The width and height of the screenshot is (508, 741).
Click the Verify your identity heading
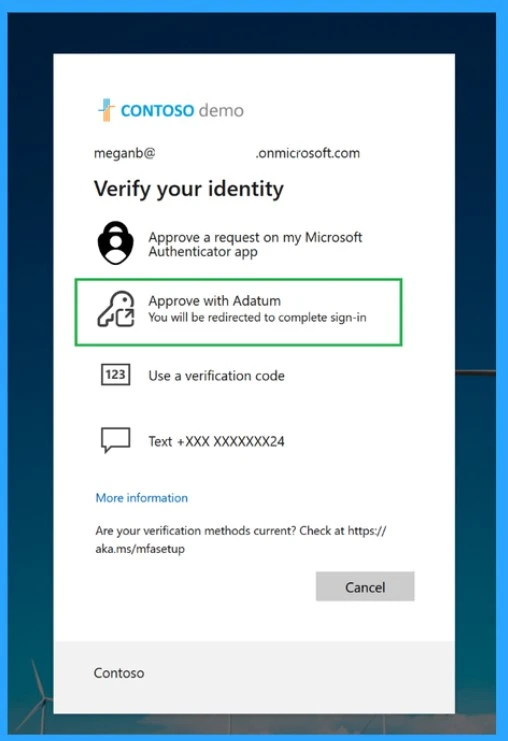[189, 189]
